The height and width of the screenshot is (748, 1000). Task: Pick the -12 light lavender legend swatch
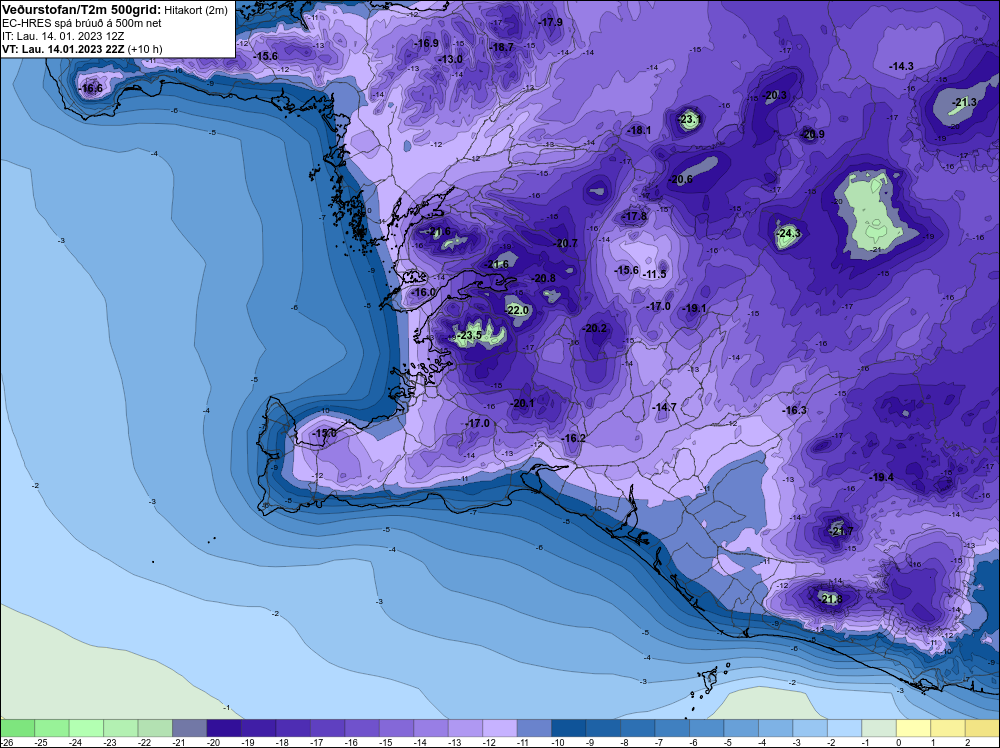(x=499, y=728)
